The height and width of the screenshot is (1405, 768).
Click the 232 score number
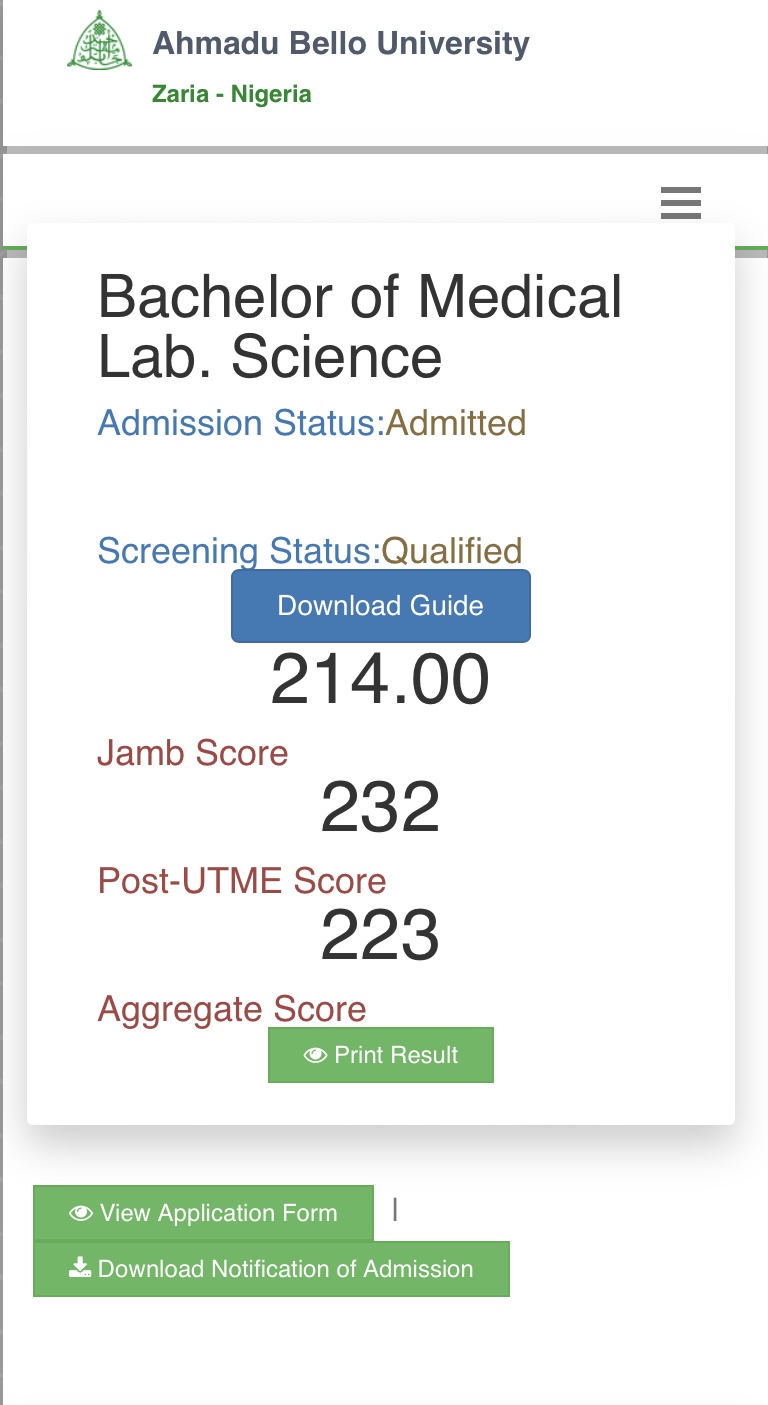380,808
